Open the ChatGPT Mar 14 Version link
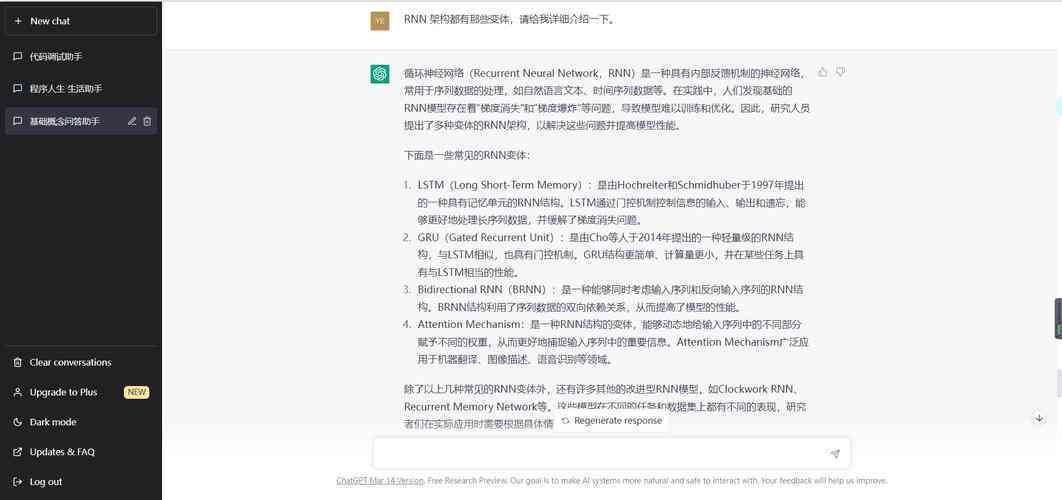1062x500 pixels. click(x=380, y=481)
